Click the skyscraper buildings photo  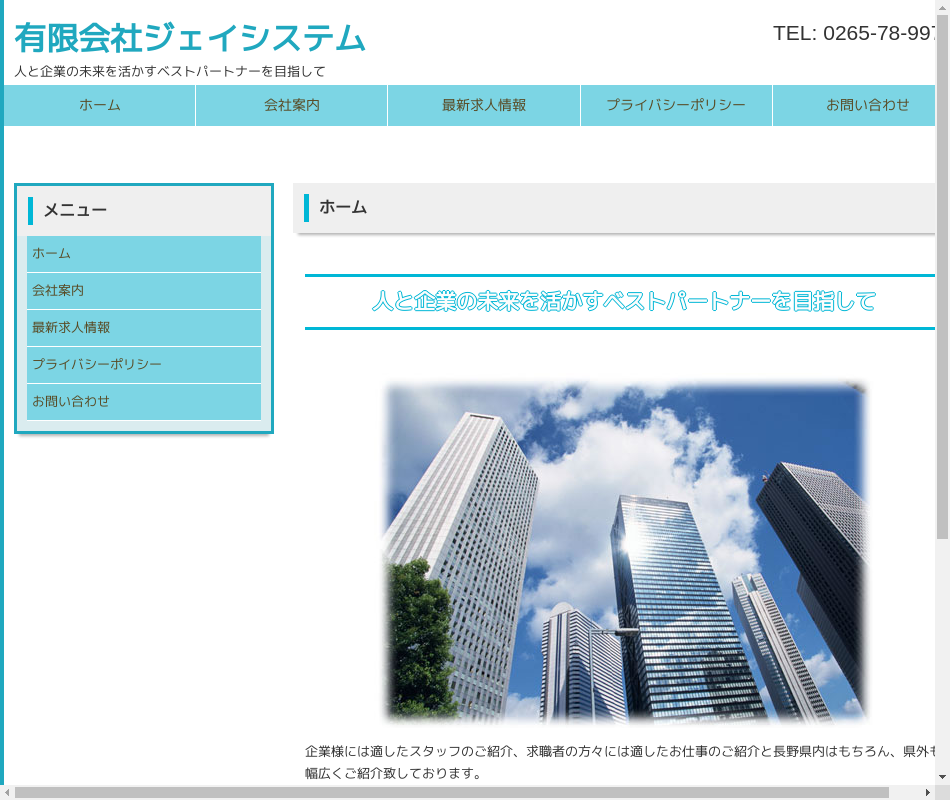point(626,551)
